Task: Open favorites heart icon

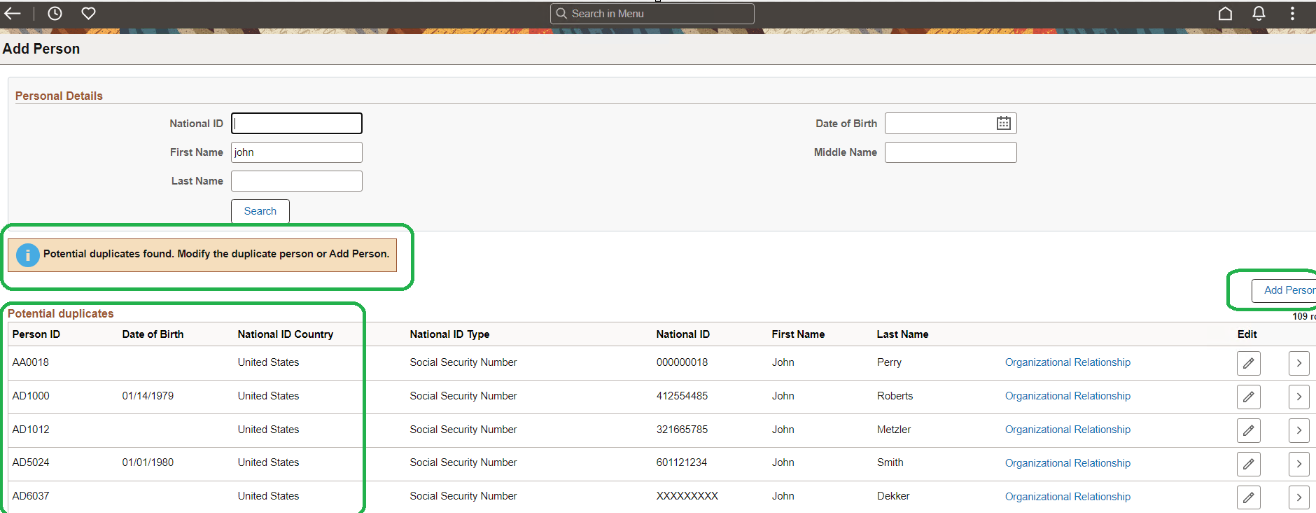Action: 88,14
